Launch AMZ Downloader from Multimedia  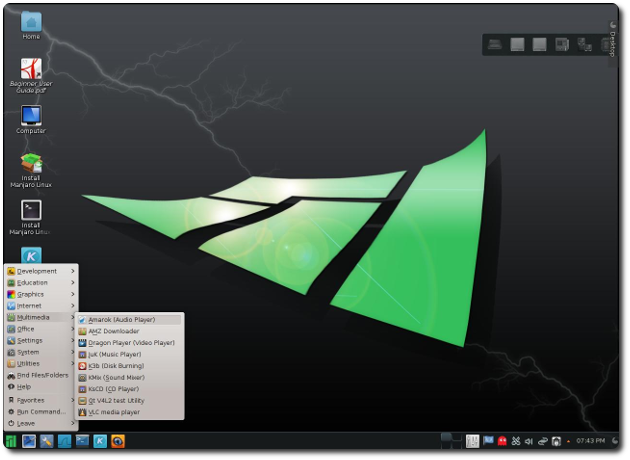[129, 331]
